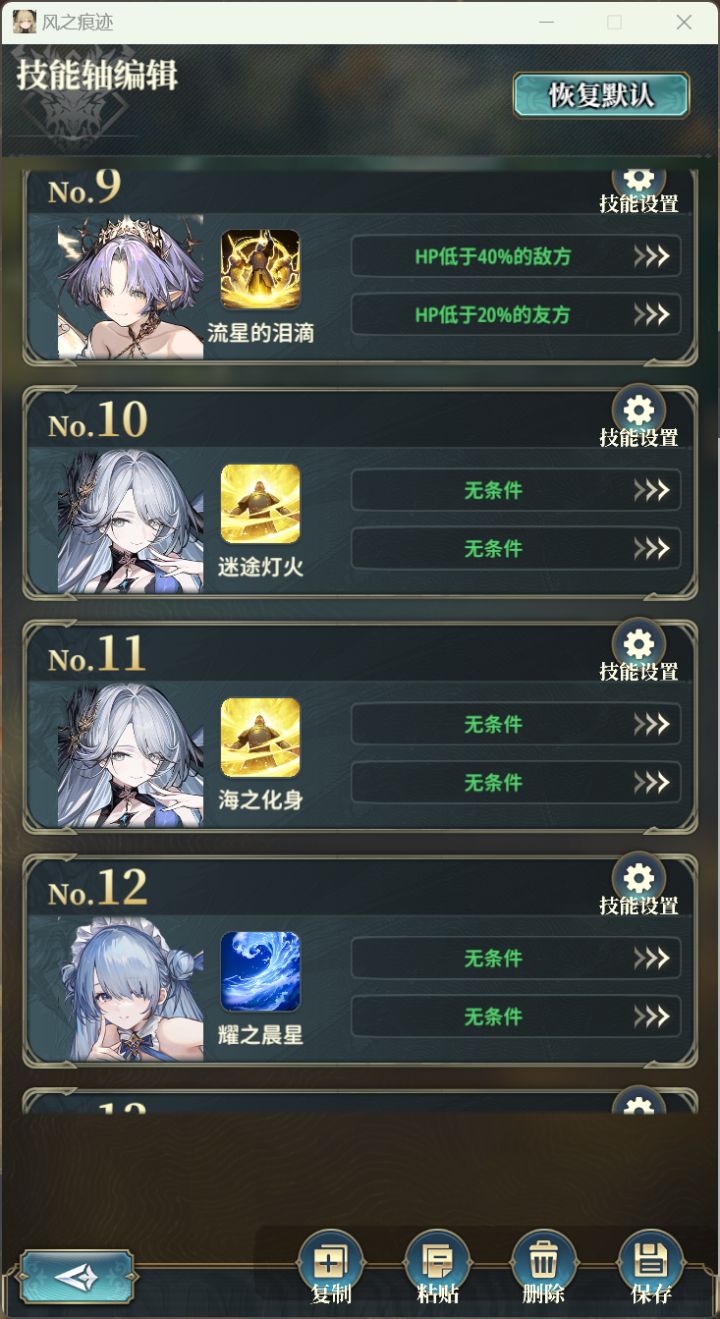Select the No.9 purple-haired character portrait
Image resolution: width=720 pixels, height=1319 pixels.
tap(131, 286)
